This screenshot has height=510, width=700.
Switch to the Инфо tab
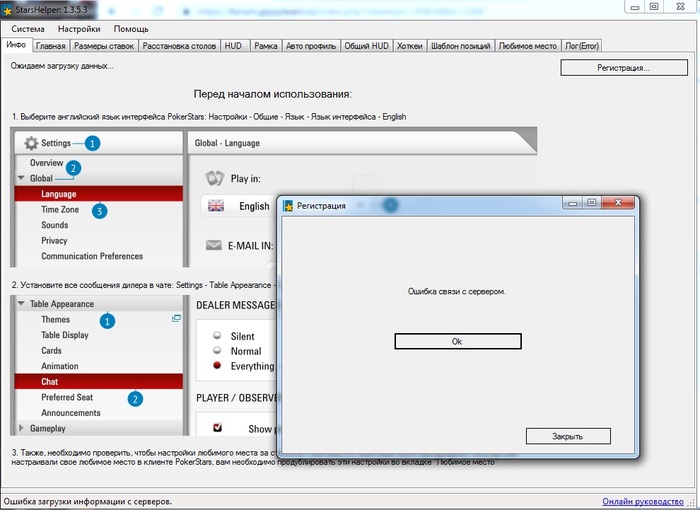pyautogui.click(x=16, y=45)
